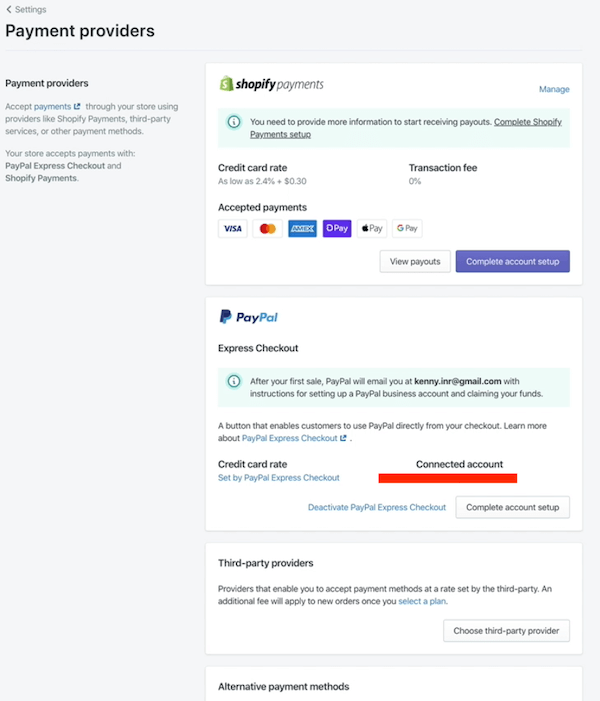Click the Shop Pay icon

pyautogui.click(x=337, y=228)
